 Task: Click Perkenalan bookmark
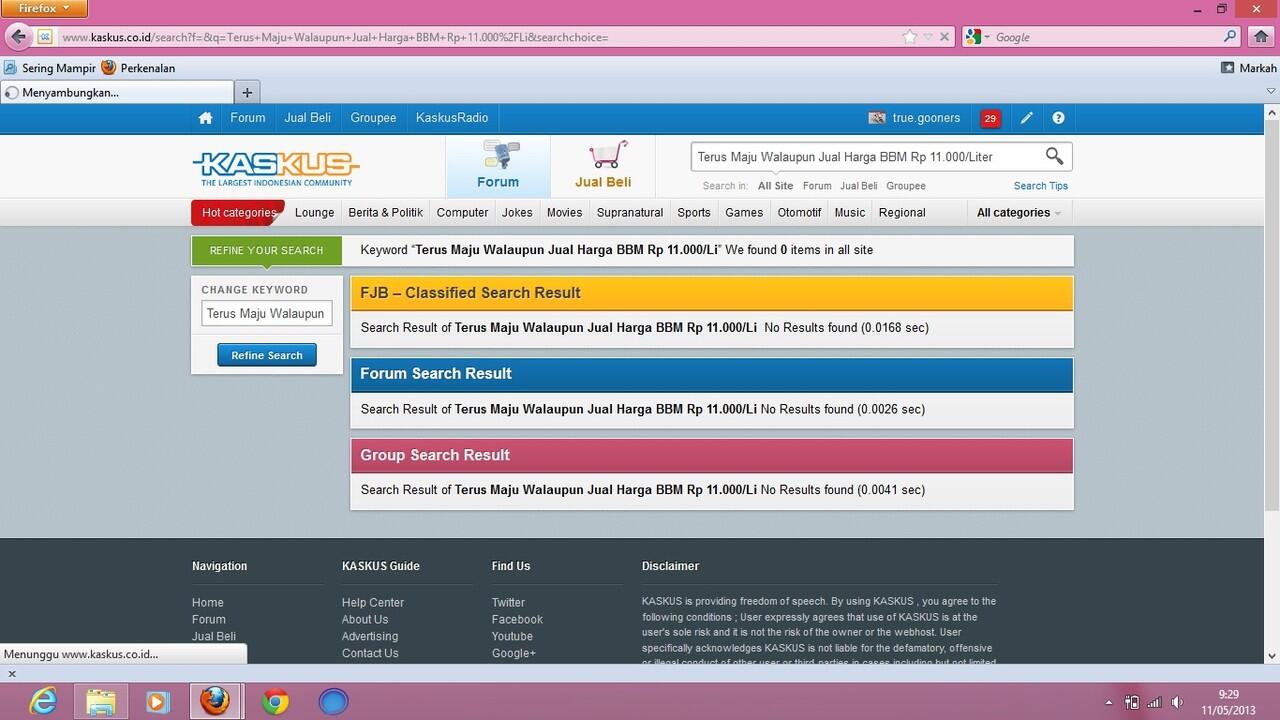tap(139, 68)
